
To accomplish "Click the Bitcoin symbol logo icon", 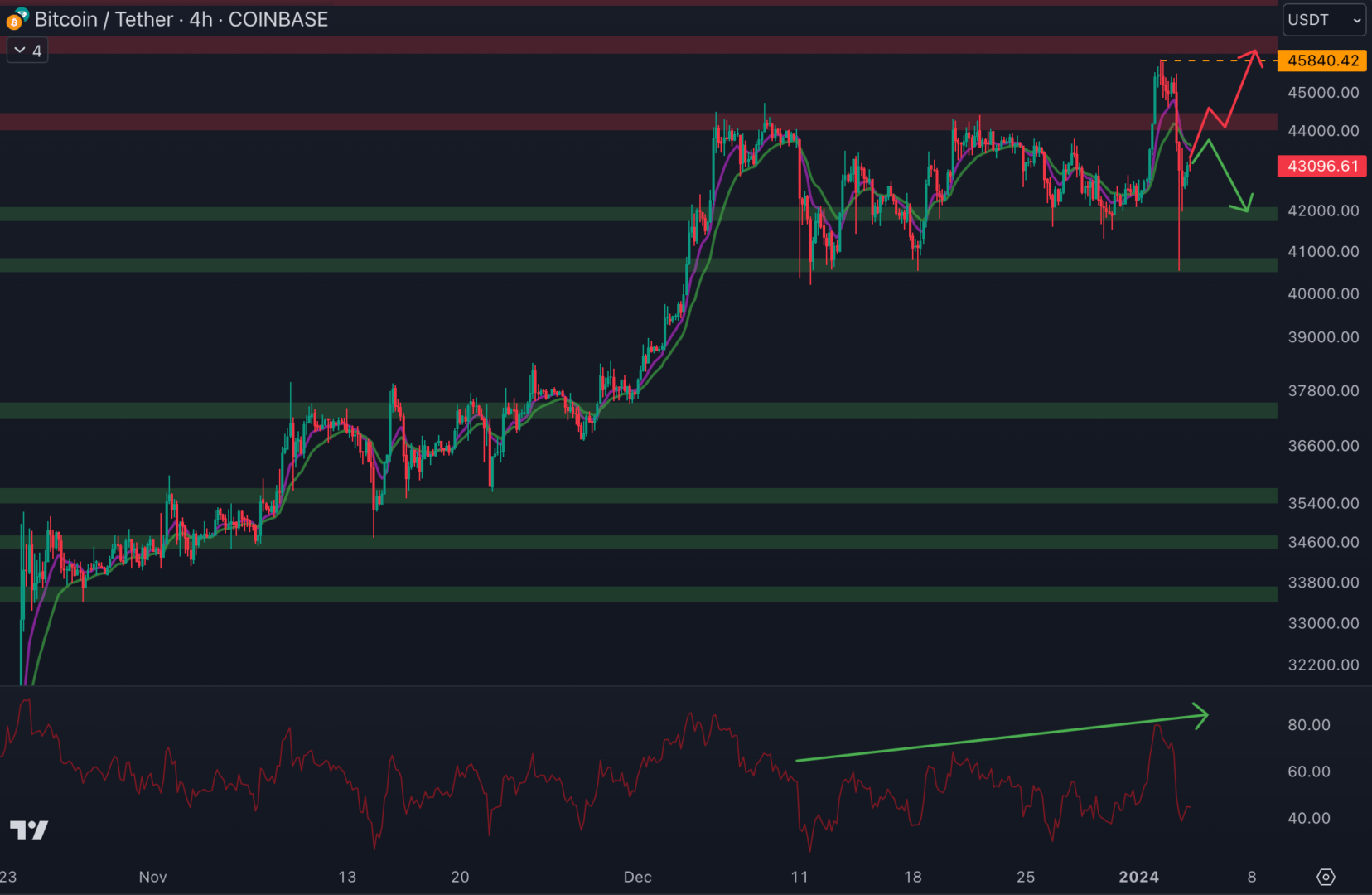I will (17, 19).
